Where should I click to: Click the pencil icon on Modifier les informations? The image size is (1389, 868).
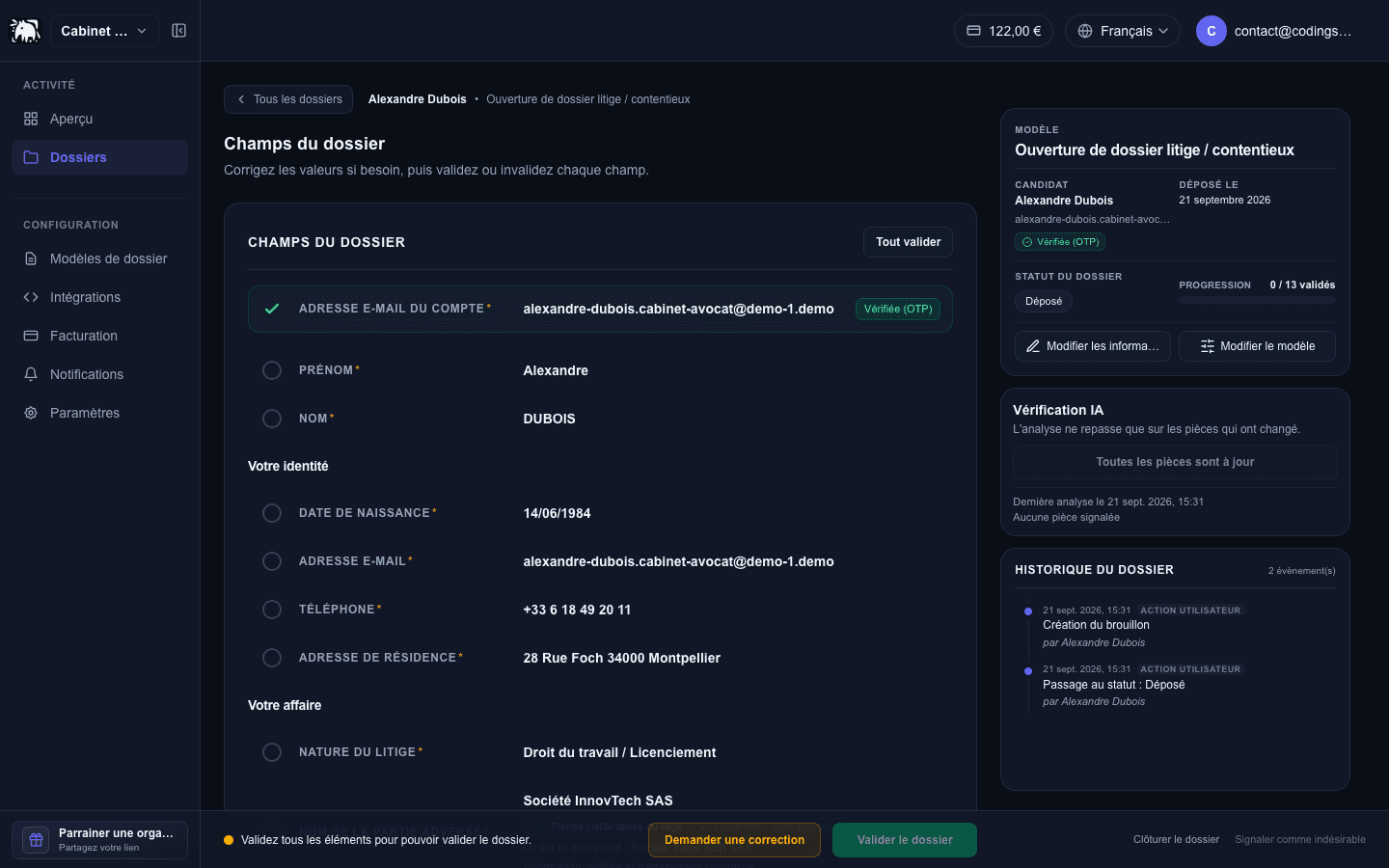pos(1033,346)
